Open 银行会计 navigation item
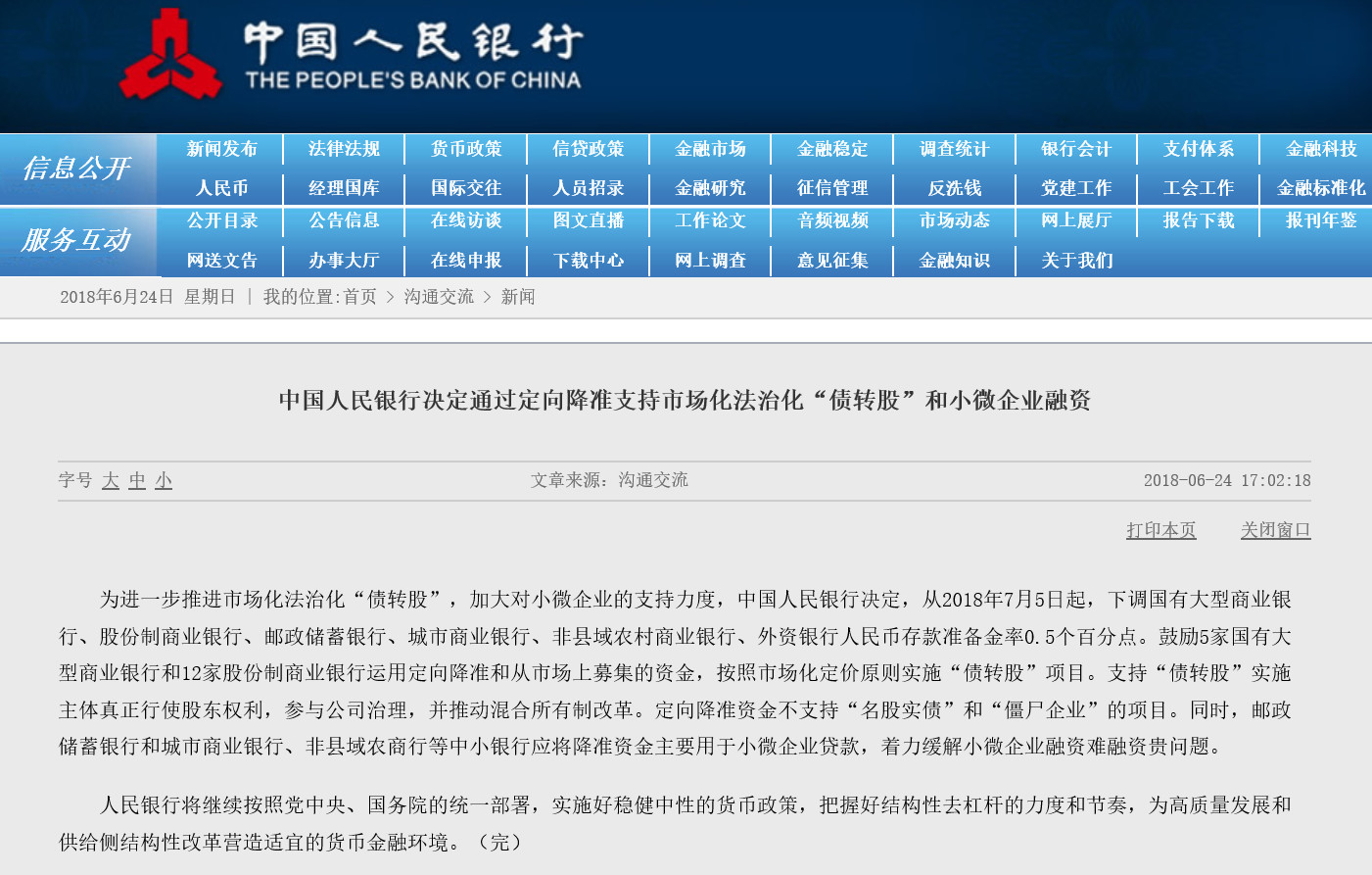 click(1076, 149)
